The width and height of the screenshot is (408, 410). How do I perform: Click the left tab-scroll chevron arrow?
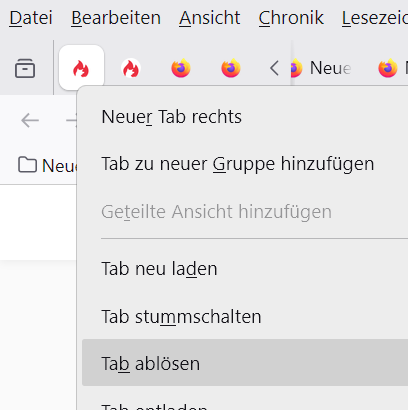[274, 68]
